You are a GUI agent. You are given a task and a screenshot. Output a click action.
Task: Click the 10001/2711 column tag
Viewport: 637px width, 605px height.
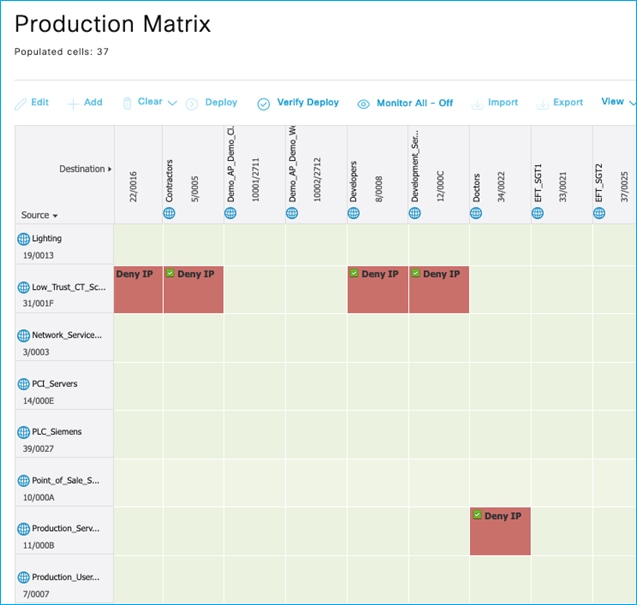[x=256, y=180]
